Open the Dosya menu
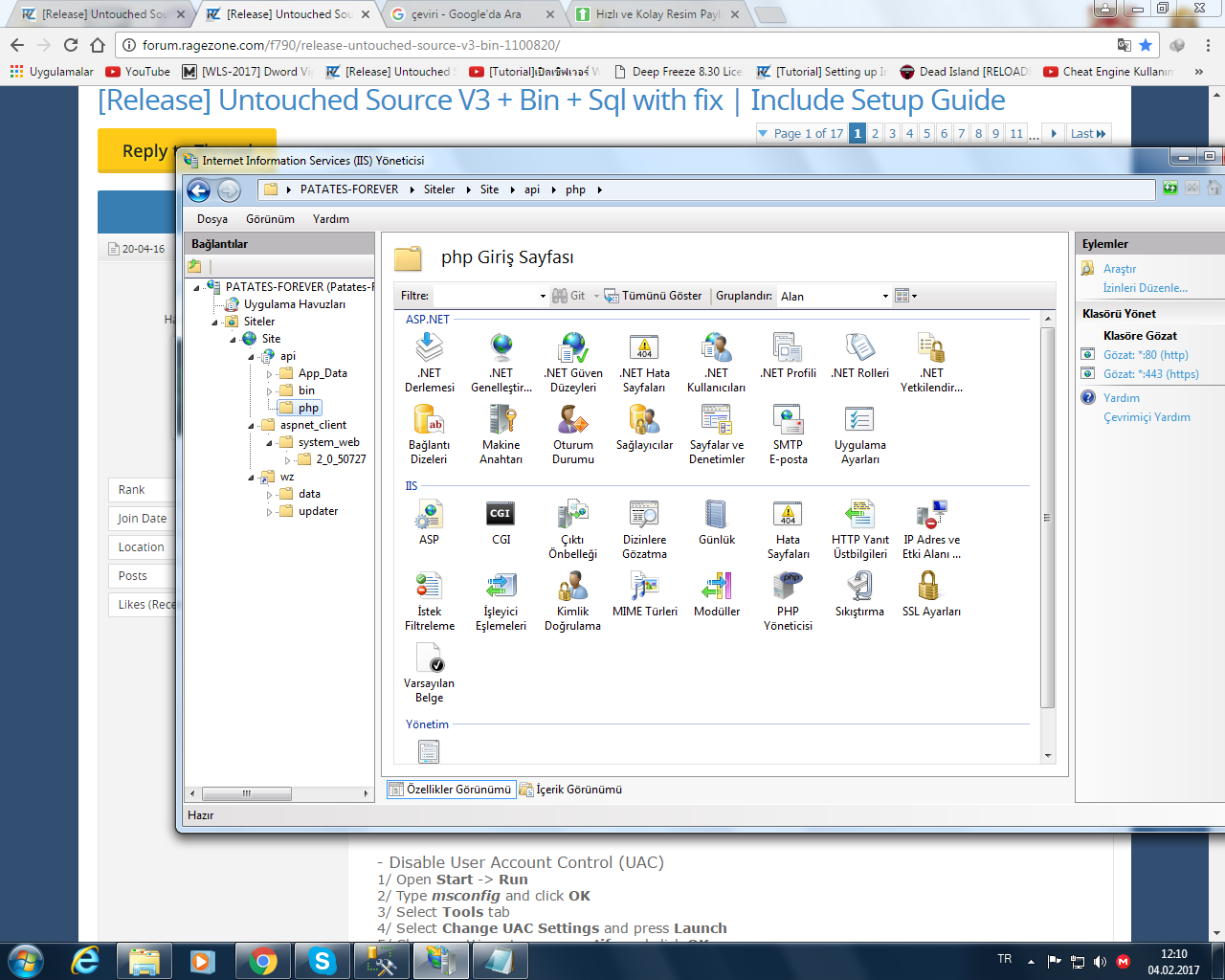 pos(212,219)
